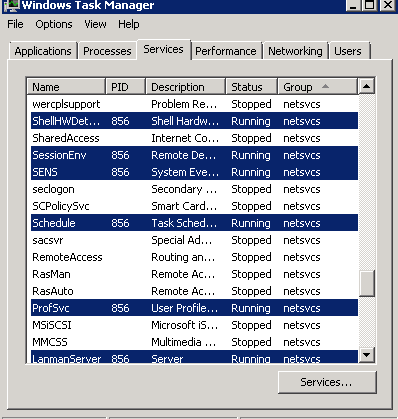Click the 'Multimedia ...' description cell
Viewport: 398px width, 419px height.
coord(184,342)
